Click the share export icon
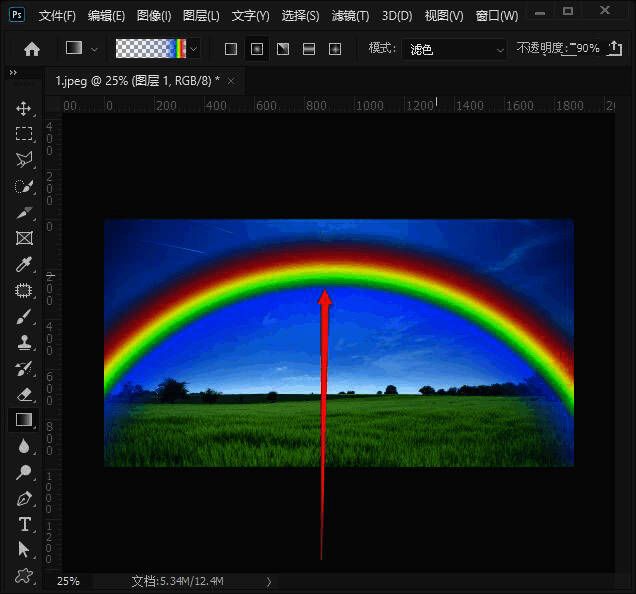 tap(615, 48)
